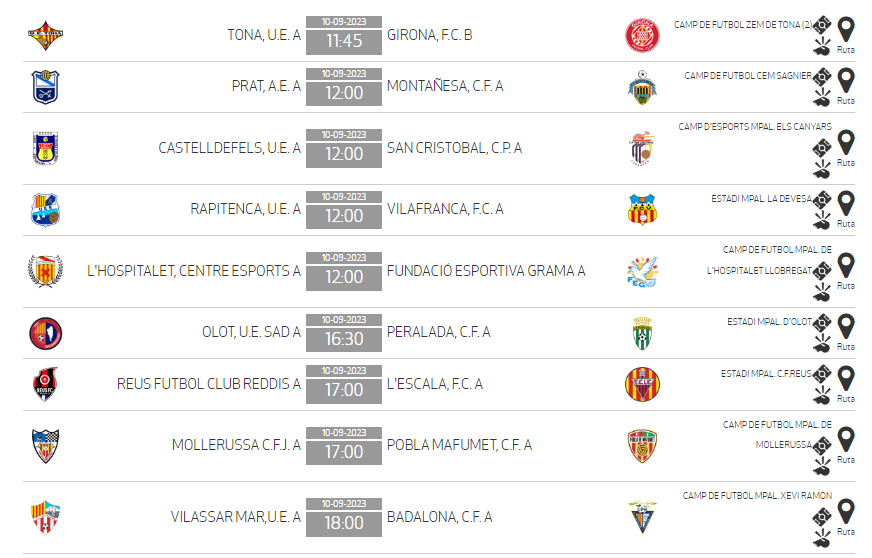This screenshot has width=872, height=558.
Task: Click the referee whistle icon for Castelldefels match
Action: (822, 169)
